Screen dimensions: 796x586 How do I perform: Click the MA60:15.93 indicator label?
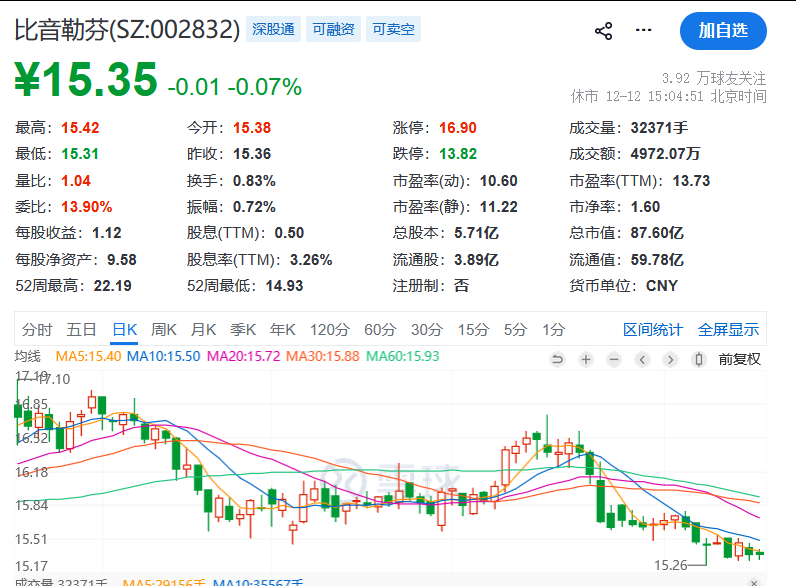[403, 356]
